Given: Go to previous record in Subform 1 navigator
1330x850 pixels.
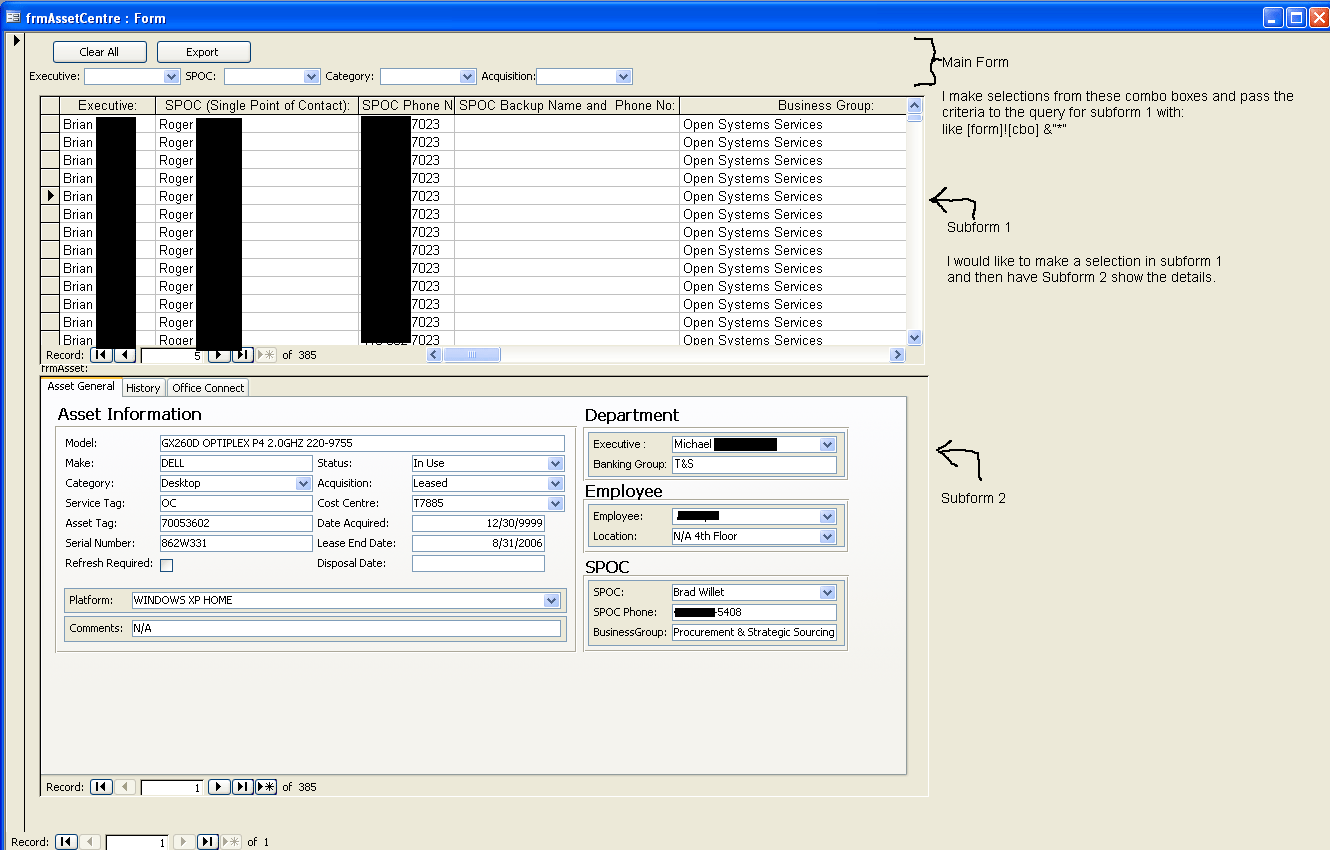Looking at the screenshot, I should coord(125,355).
